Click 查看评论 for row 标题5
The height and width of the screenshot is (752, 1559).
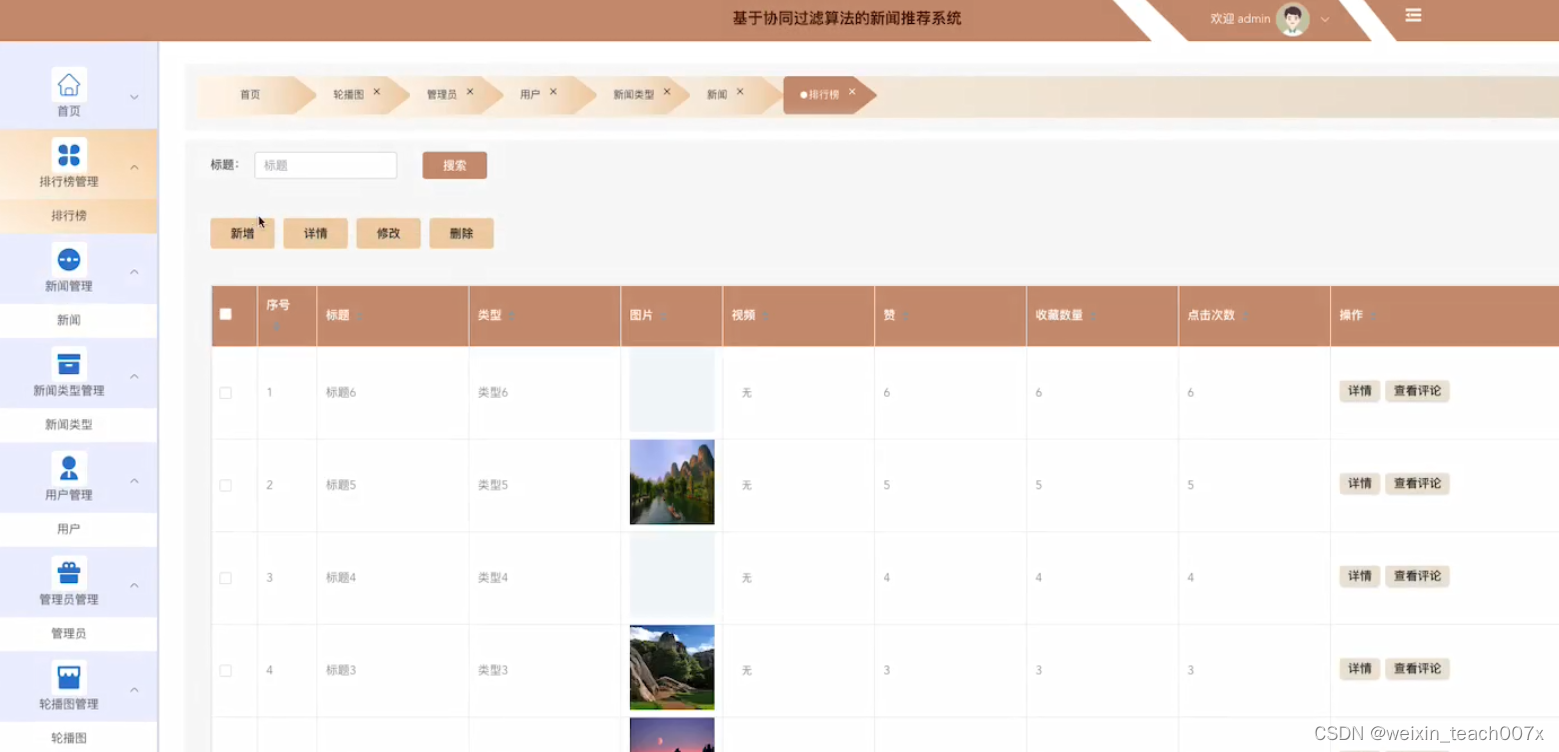tap(1417, 484)
